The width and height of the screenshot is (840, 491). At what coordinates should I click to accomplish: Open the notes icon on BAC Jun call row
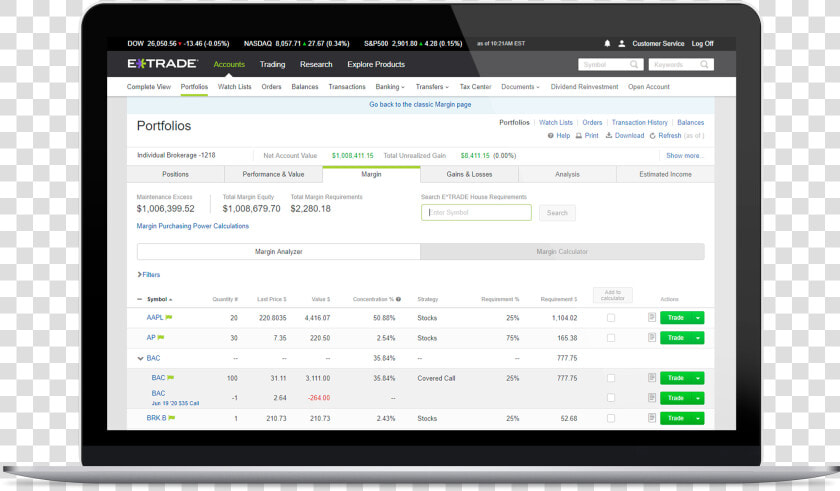[x=651, y=398]
